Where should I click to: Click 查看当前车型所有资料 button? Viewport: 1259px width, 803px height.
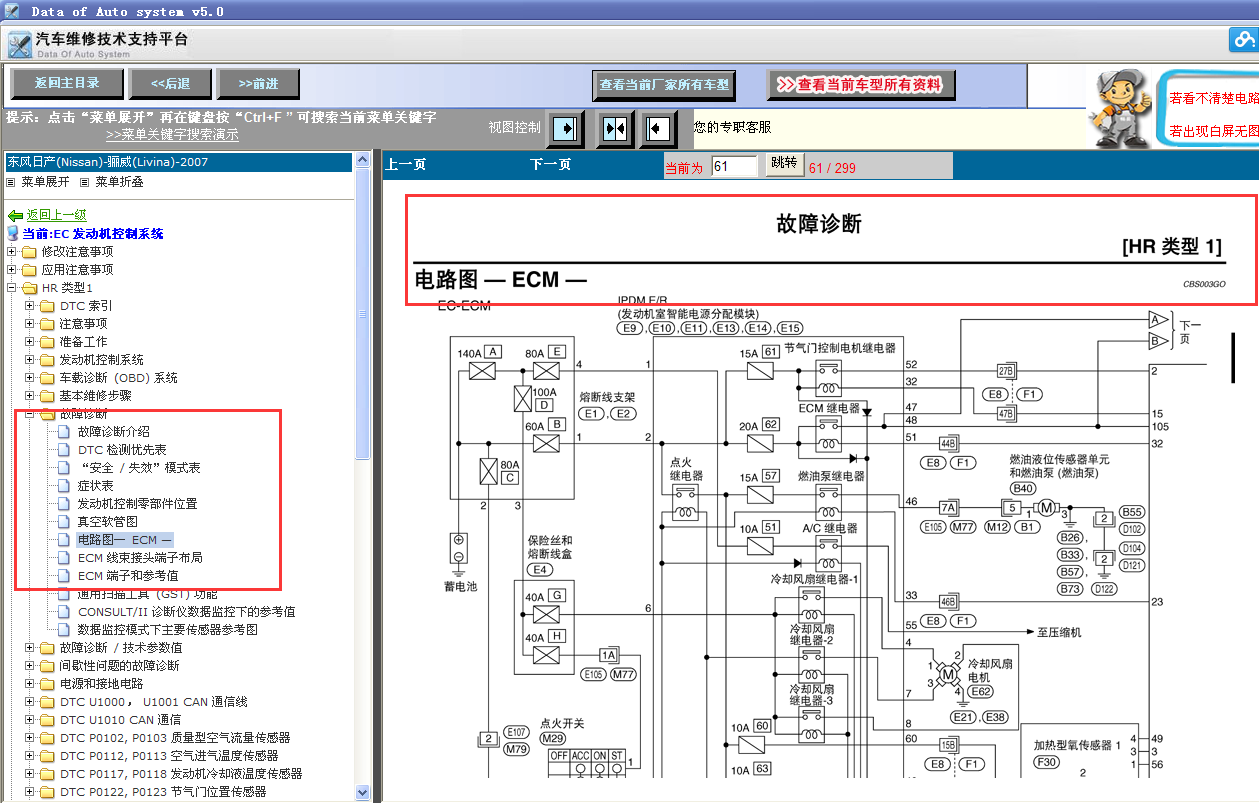point(861,85)
